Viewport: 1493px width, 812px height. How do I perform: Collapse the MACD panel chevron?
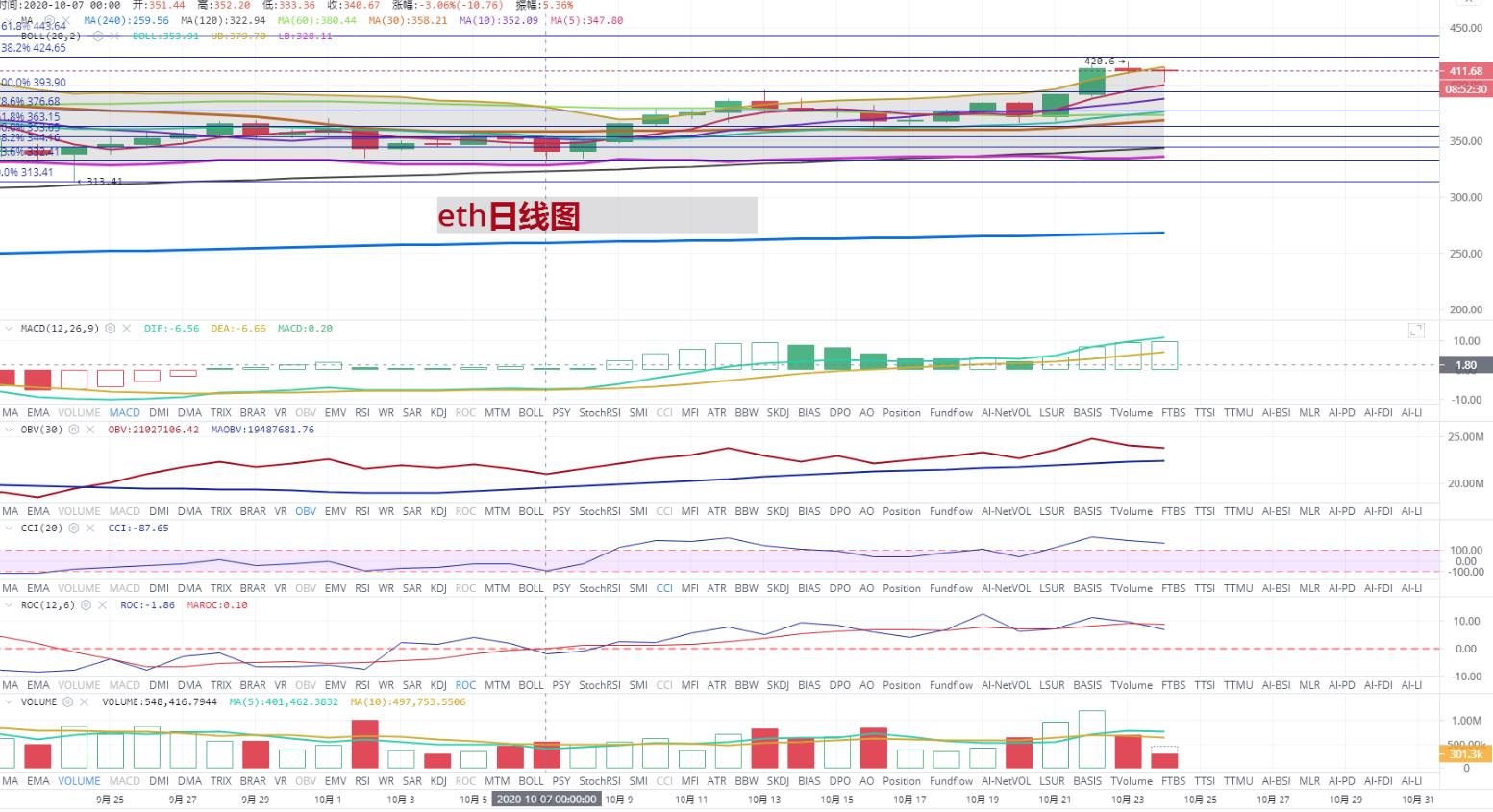tap(10, 329)
